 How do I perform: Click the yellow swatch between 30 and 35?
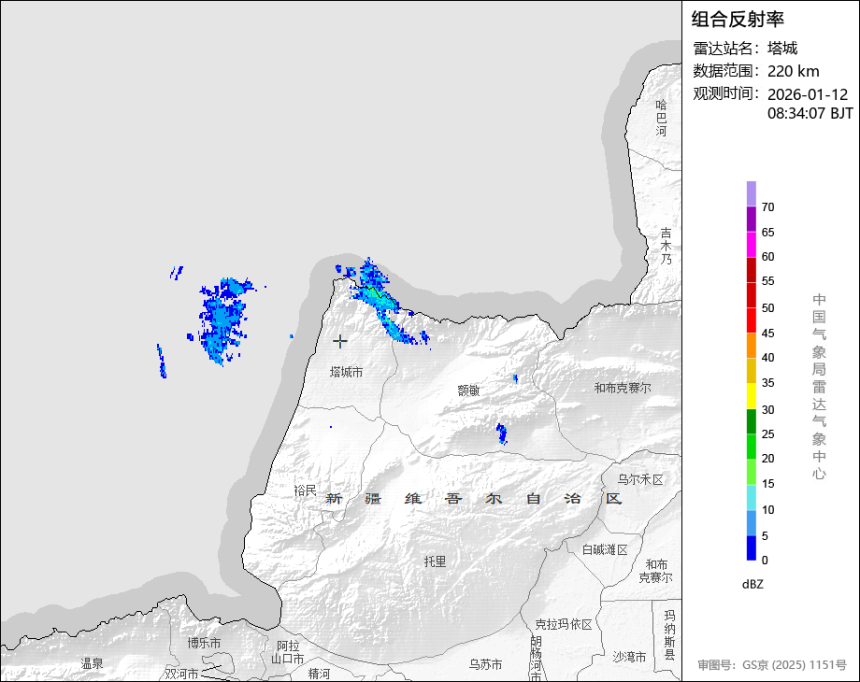click(751, 396)
